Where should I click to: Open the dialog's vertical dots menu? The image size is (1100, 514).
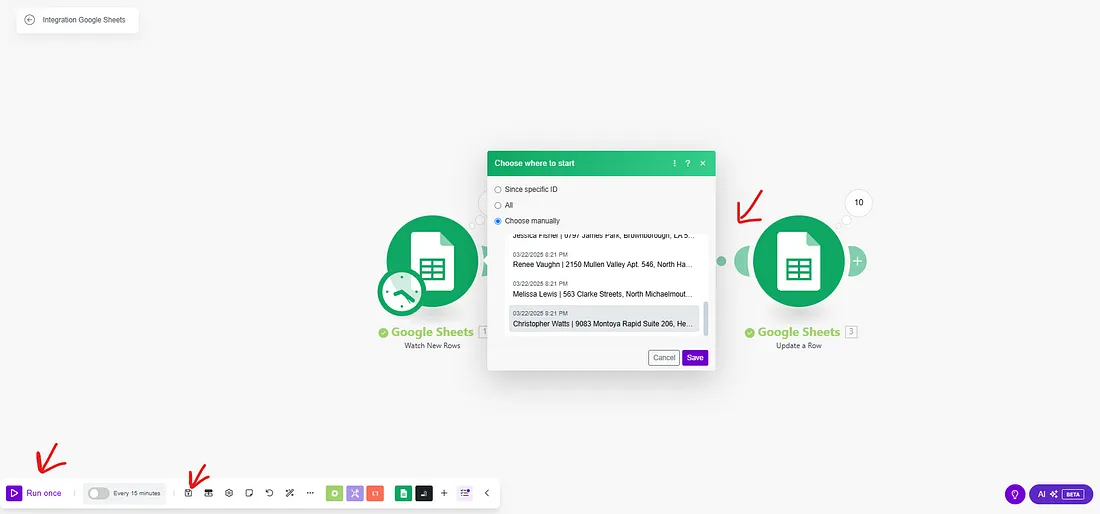point(675,163)
